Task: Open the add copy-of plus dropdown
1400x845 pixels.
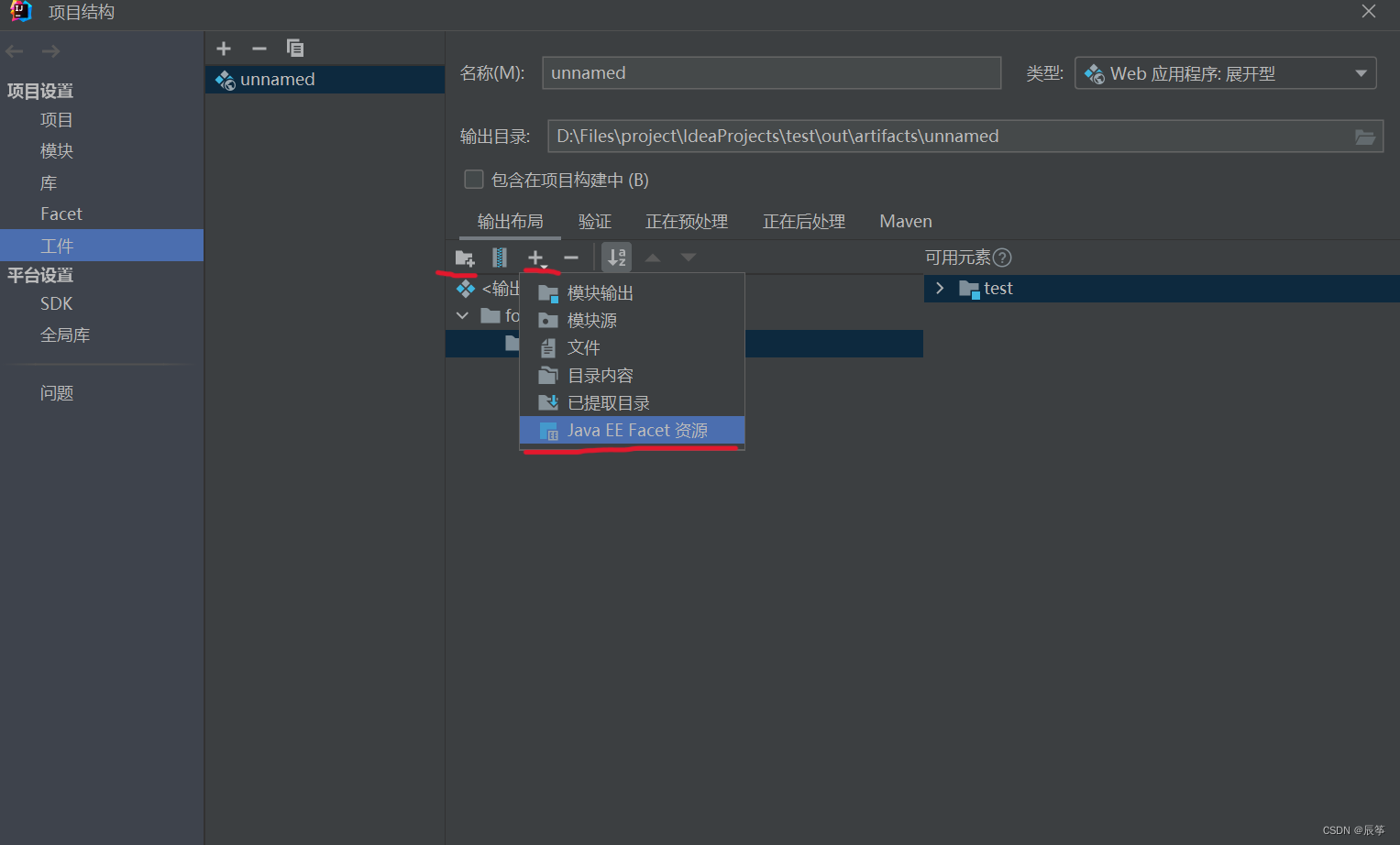Action: tap(537, 258)
